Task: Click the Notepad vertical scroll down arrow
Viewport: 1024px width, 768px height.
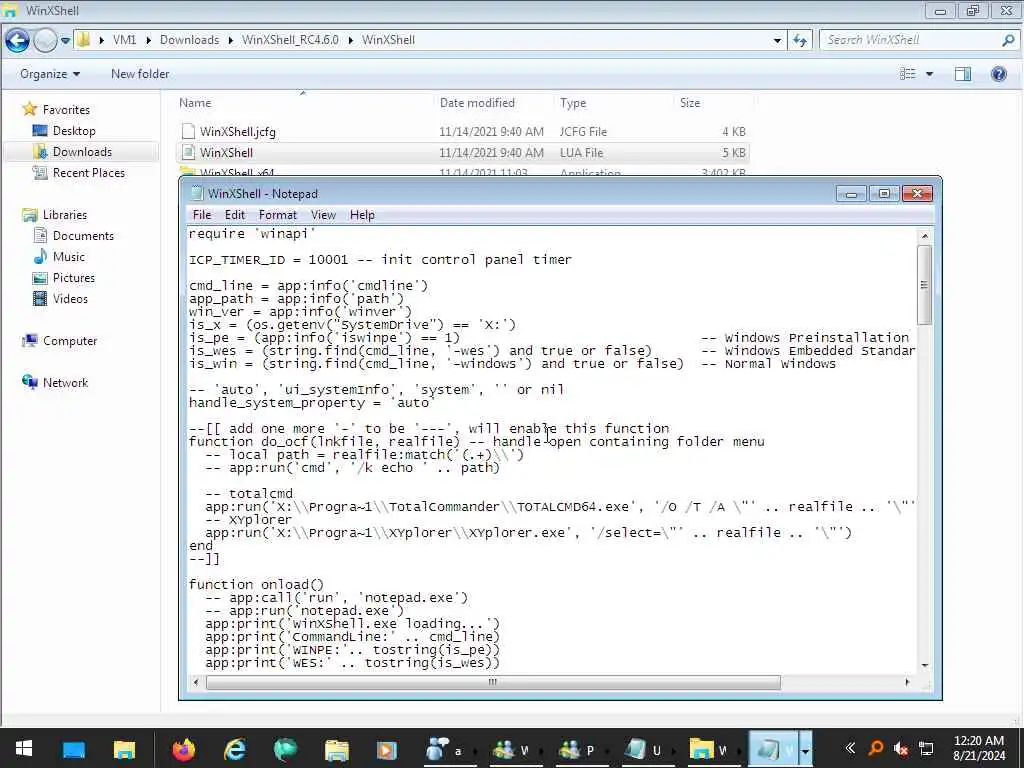Action: pos(925,665)
